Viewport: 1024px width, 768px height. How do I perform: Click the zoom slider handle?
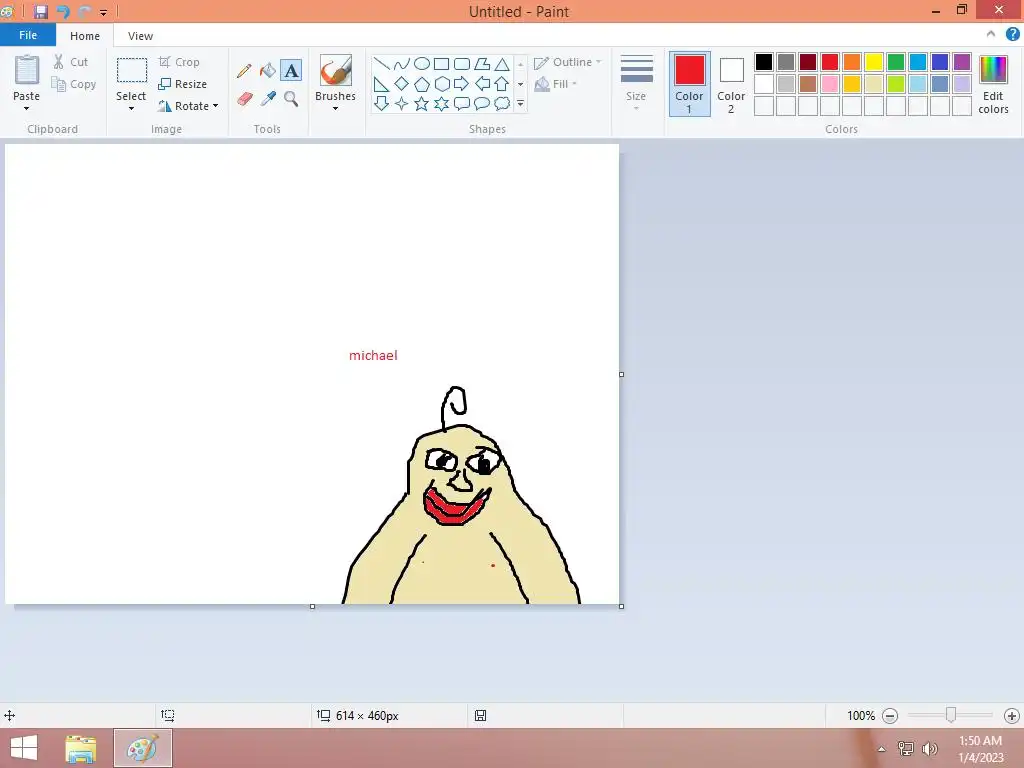[951, 715]
